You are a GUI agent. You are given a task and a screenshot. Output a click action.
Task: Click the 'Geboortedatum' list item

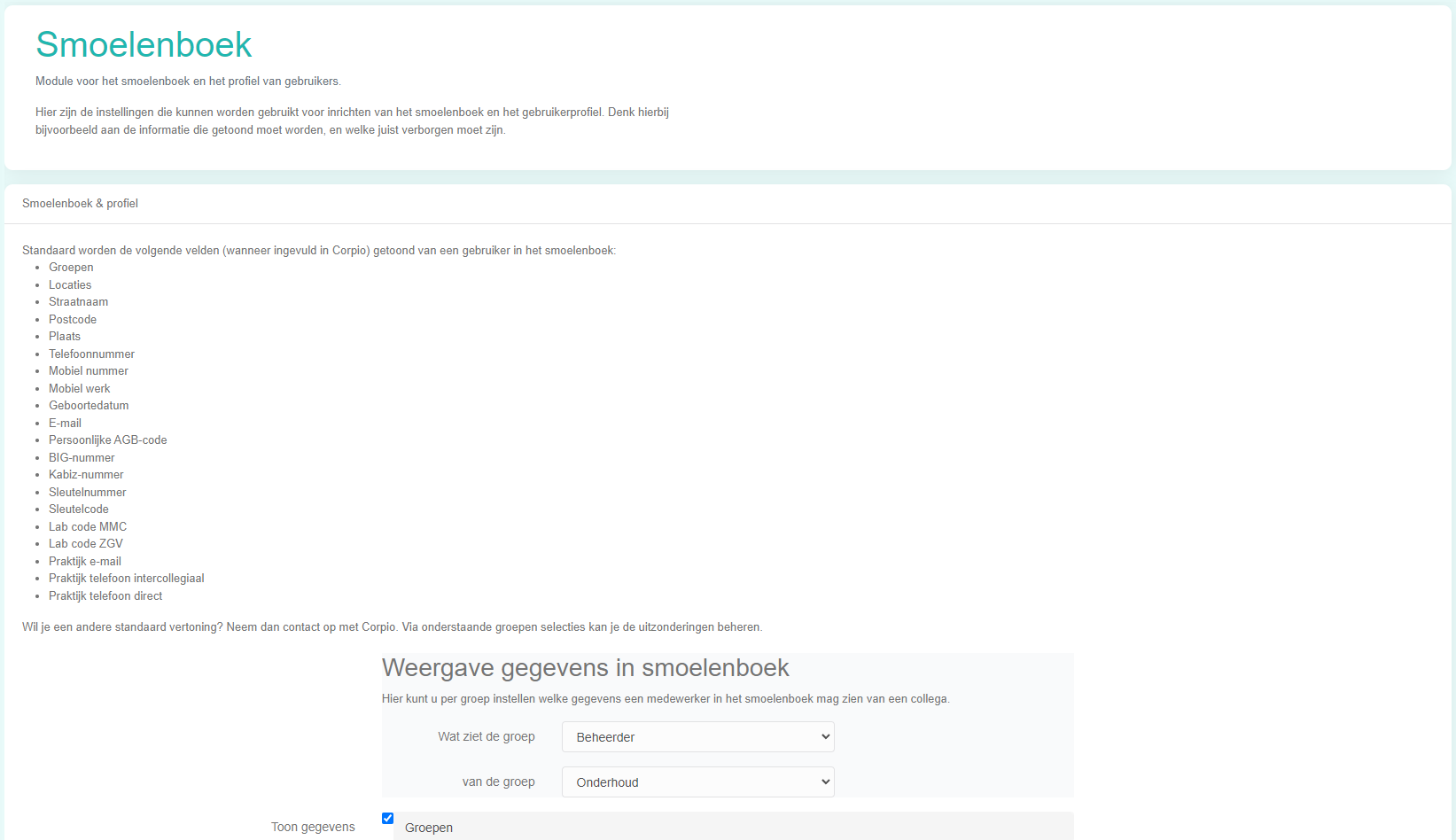coord(89,405)
